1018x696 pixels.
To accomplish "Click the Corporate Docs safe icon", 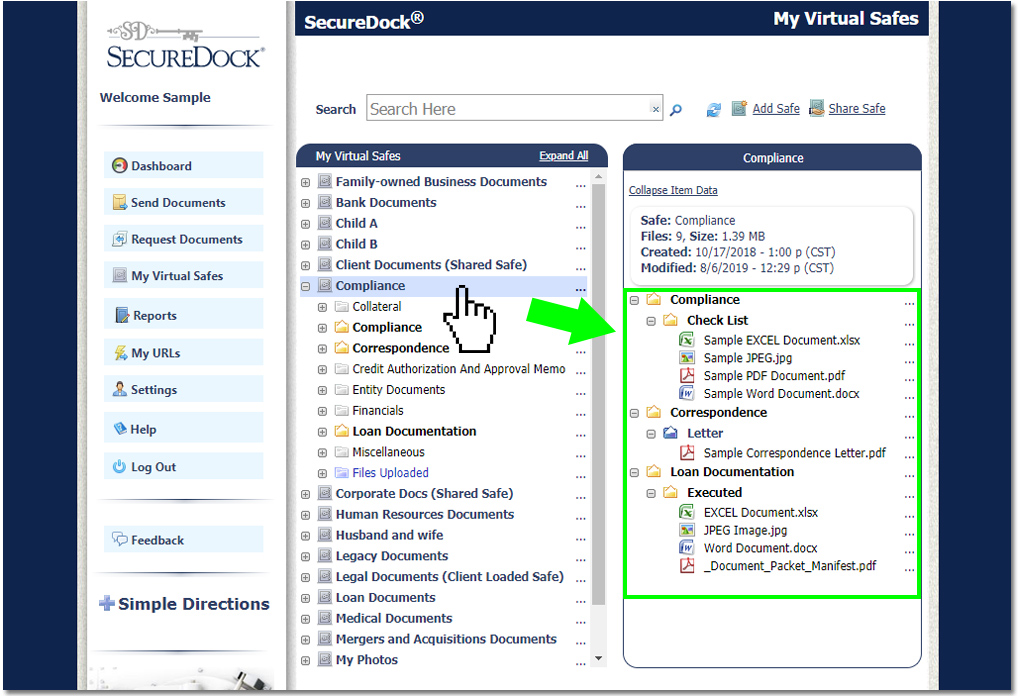I will coord(325,493).
